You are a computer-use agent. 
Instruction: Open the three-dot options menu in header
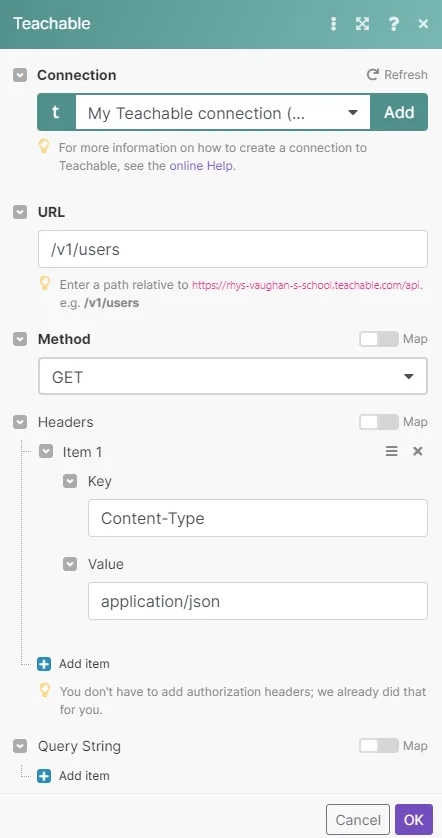tap(334, 24)
